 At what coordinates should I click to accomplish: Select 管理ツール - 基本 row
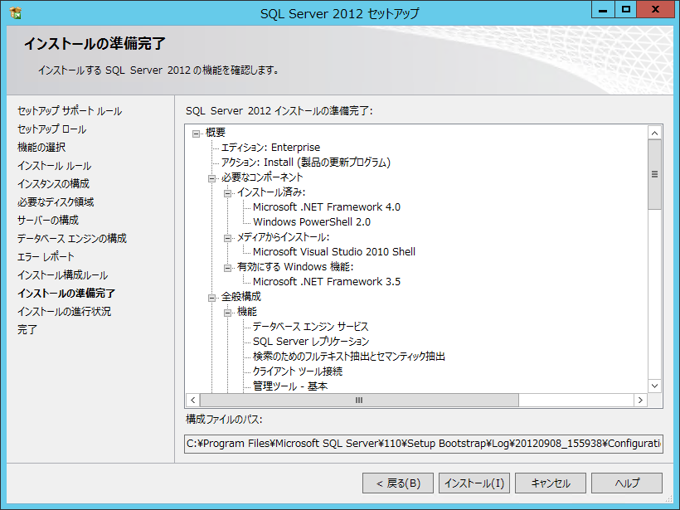pos(290,386)
